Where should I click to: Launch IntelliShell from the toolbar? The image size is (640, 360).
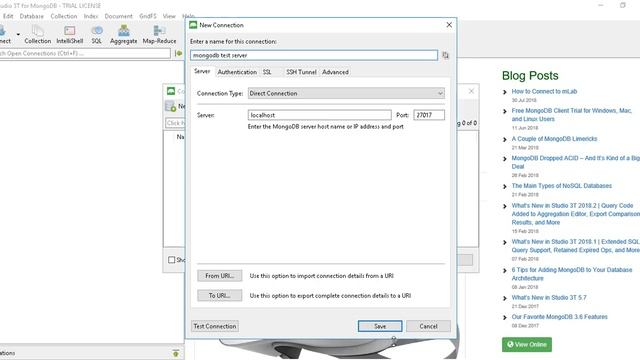point(69,35)
